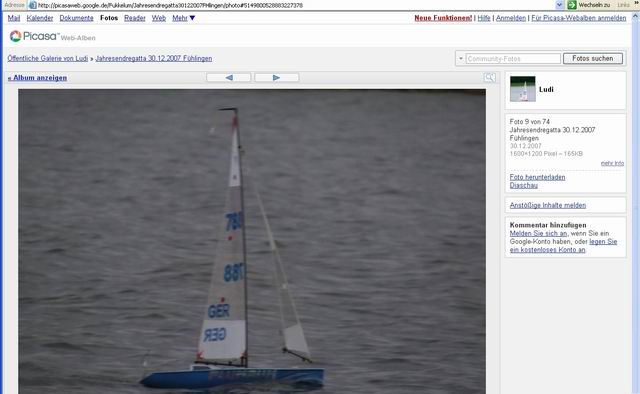Click the green 'Wechseln zu' go arrow
Image resolution: width=640 pixels, height=394 pixels.
572,5
